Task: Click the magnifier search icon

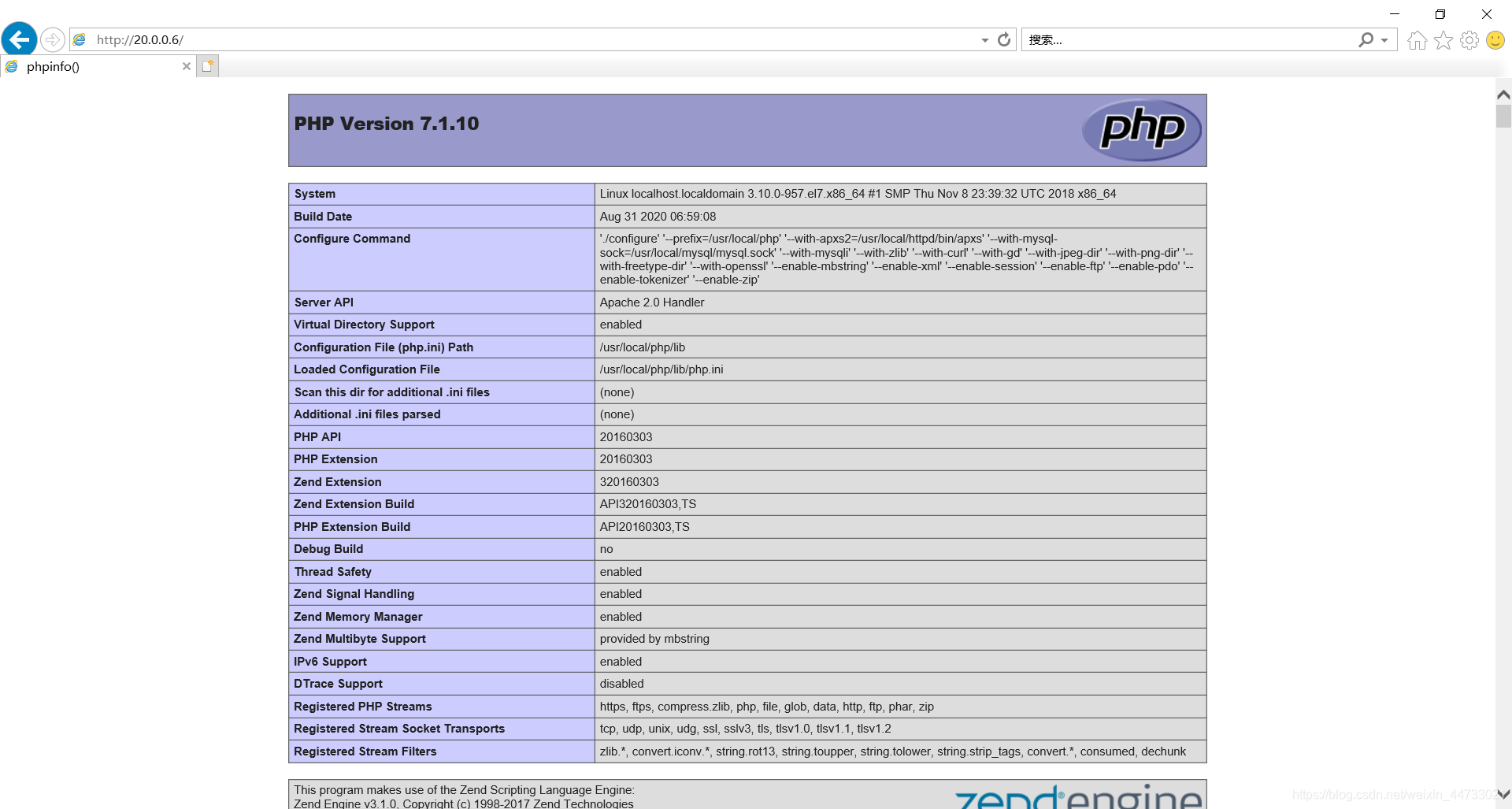Action: [1366, 39]
